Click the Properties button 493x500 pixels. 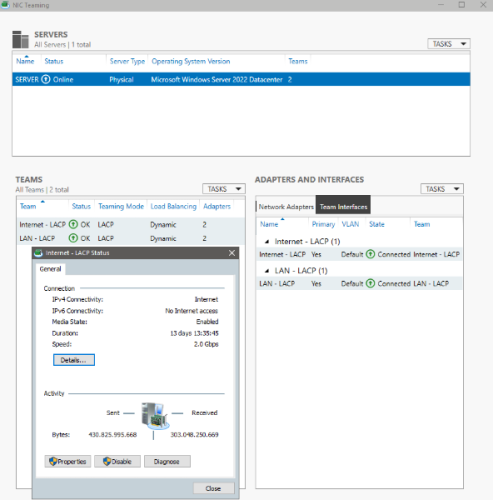[x=68, y=461]
